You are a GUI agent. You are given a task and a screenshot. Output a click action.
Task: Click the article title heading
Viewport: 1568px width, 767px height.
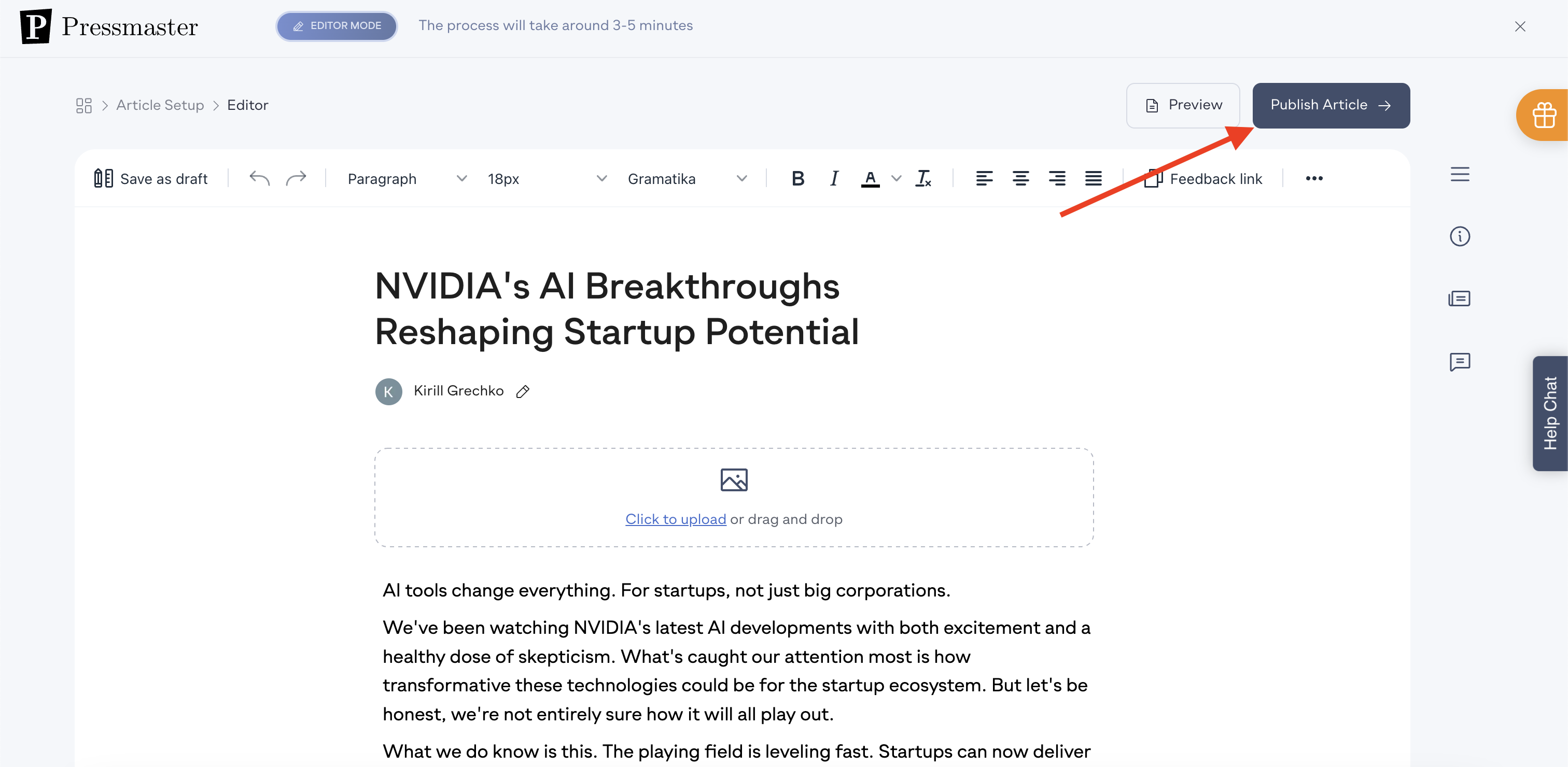click(x=617, y=309)
